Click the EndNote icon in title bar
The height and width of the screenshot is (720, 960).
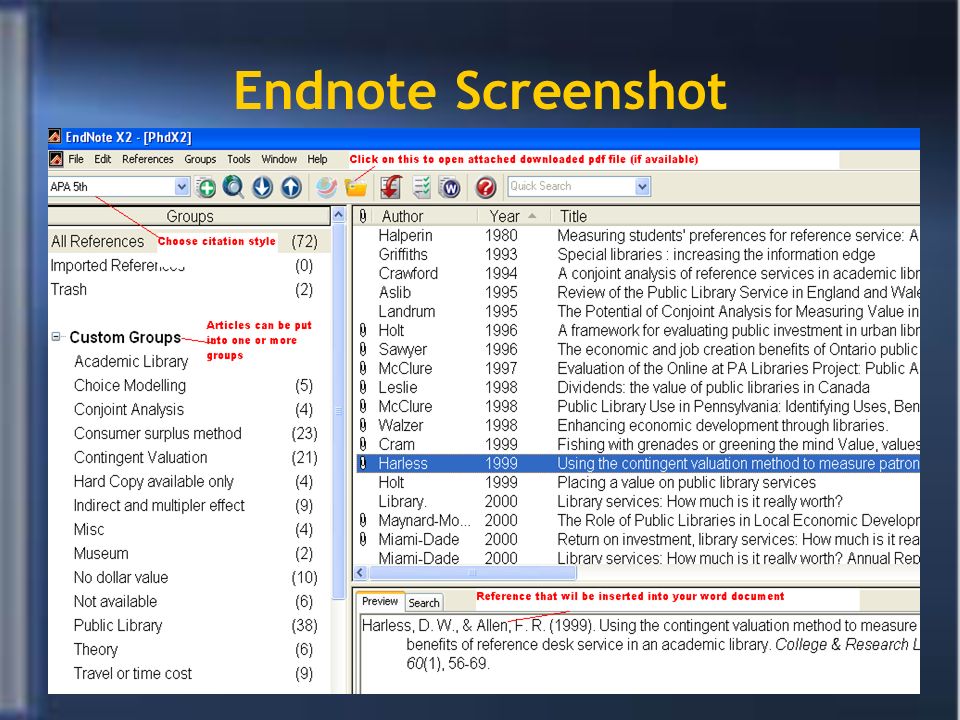(x=55, y=137)
